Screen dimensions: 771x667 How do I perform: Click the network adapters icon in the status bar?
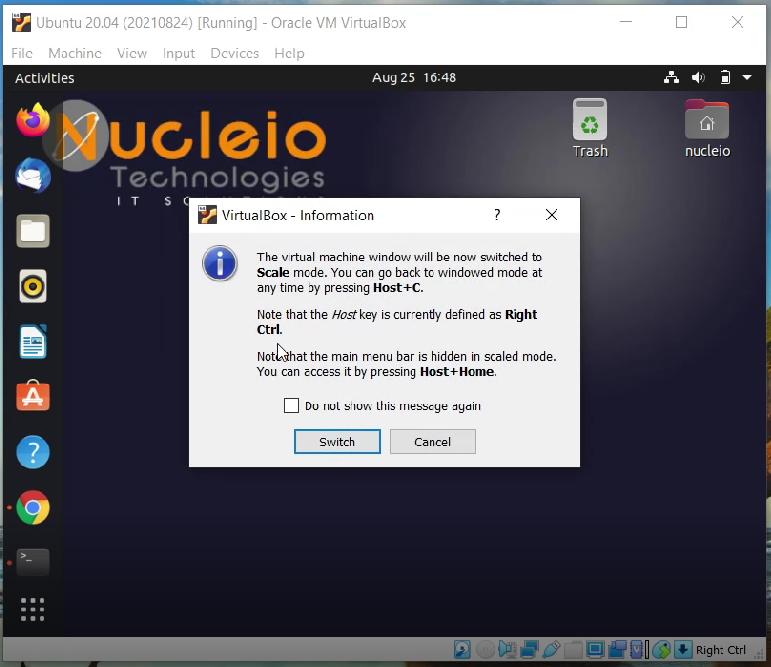click(530, 649)
